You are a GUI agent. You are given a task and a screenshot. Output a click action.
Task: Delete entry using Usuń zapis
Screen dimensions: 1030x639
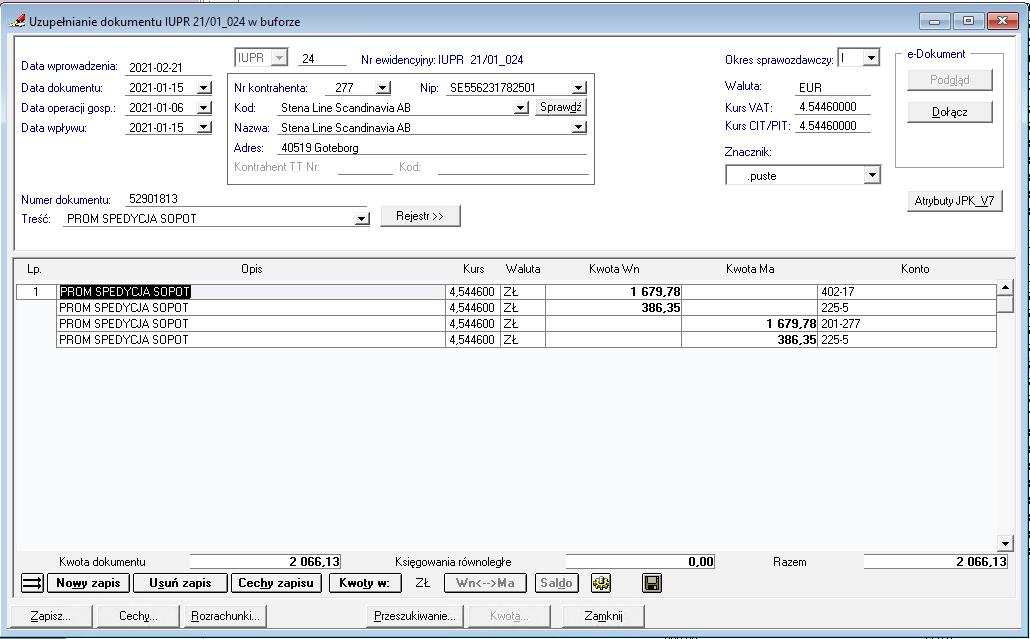(180, 583)
